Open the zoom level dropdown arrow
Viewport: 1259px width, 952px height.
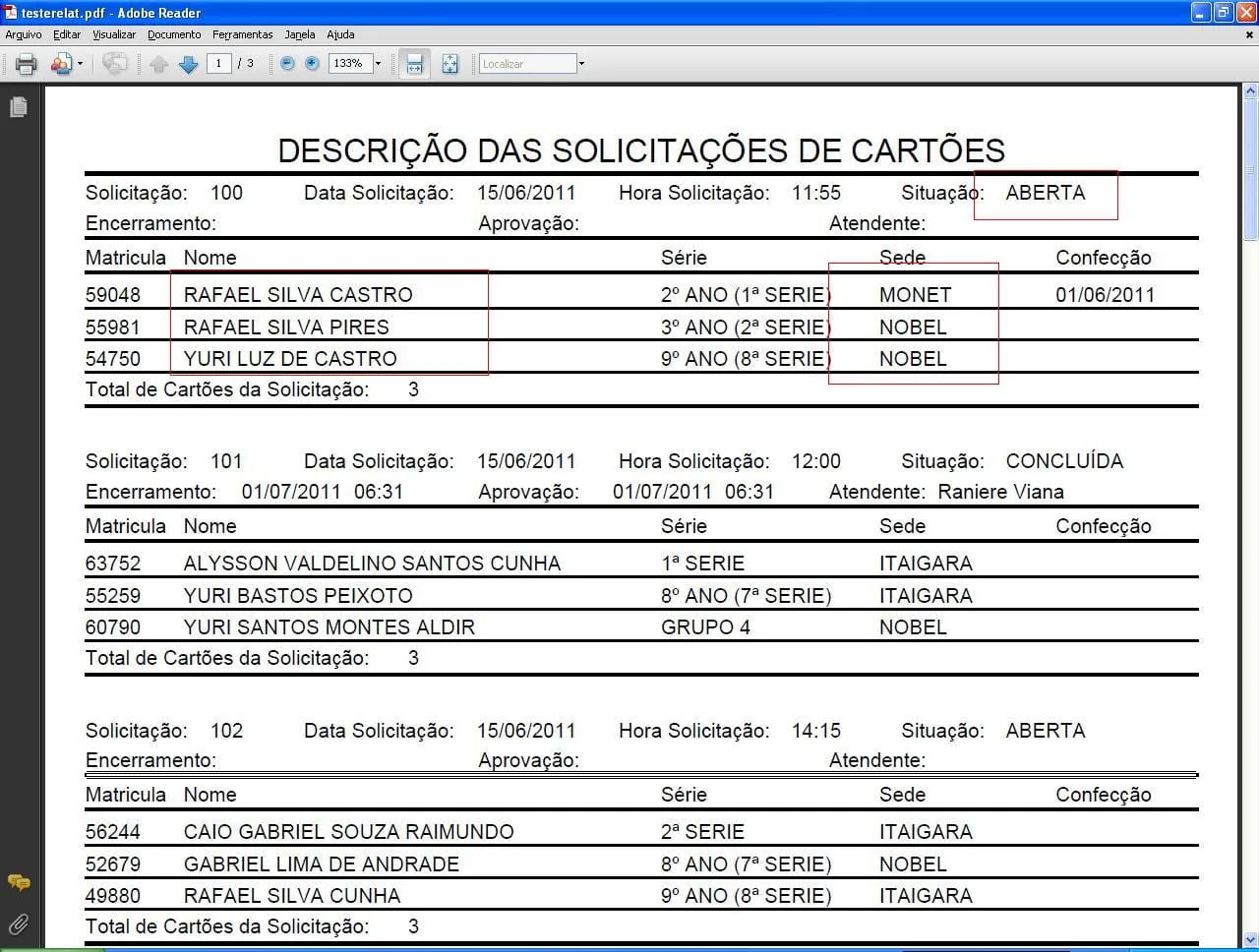tap(378, 63)
